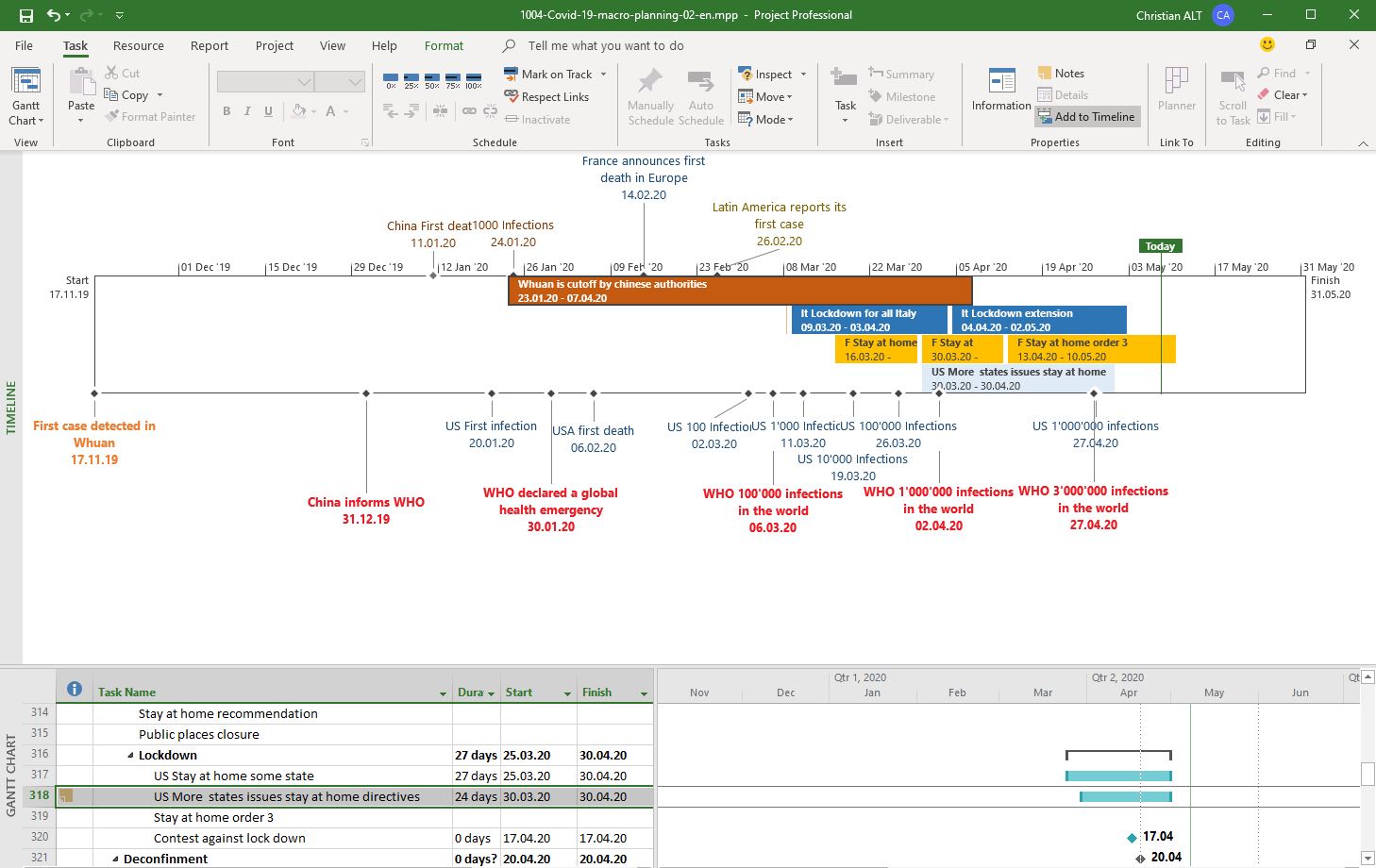1376x868 pixels.
Task: Open Finish column filter dropdown
Action: click(644, 693)
